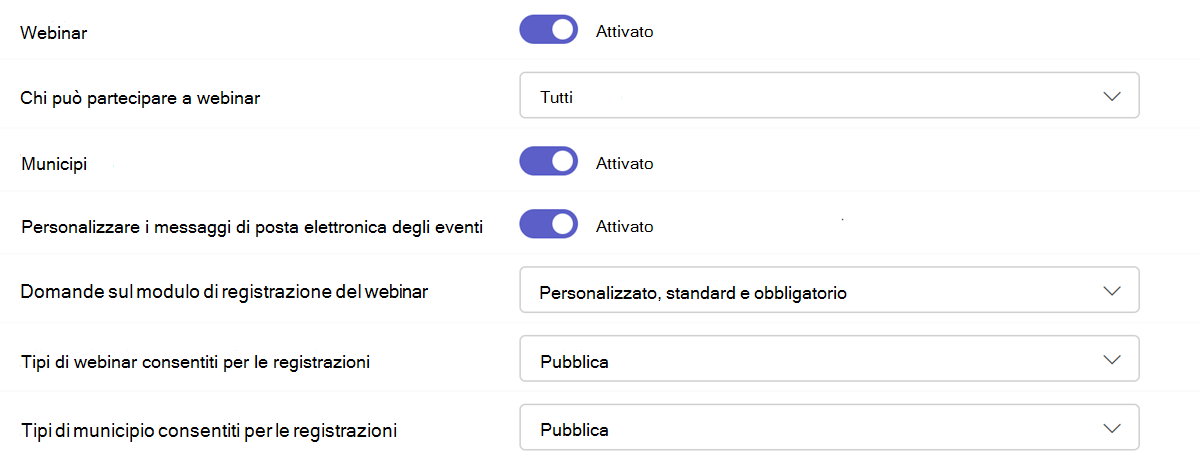Image resolution: width=1200 pixels, height=460 pixels.
Task: Open 'Tipi di webinar consentiti' dropdown
Action: [829, 361]
